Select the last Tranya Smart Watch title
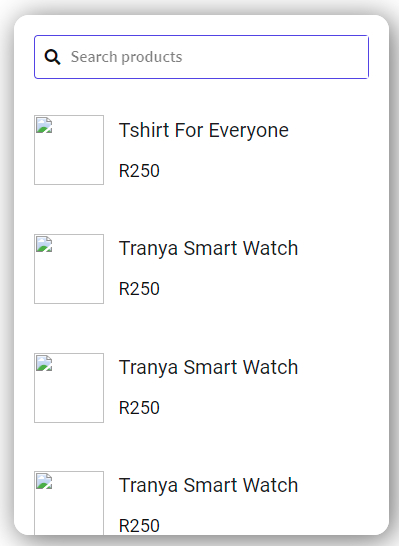Viewport: 399px width, 546px height. coord(208,485)
